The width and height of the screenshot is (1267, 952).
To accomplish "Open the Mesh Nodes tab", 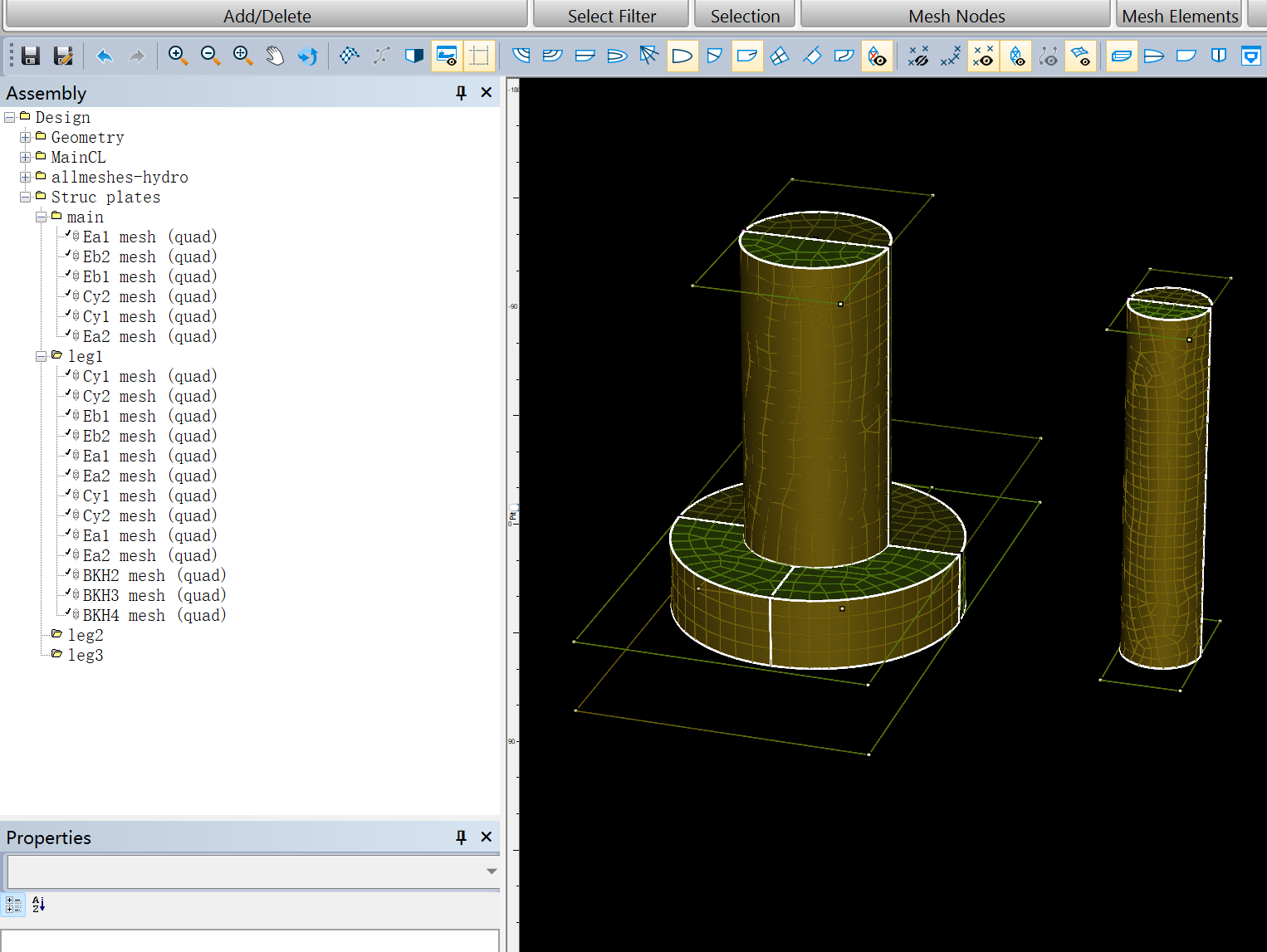I will [956, 16].
